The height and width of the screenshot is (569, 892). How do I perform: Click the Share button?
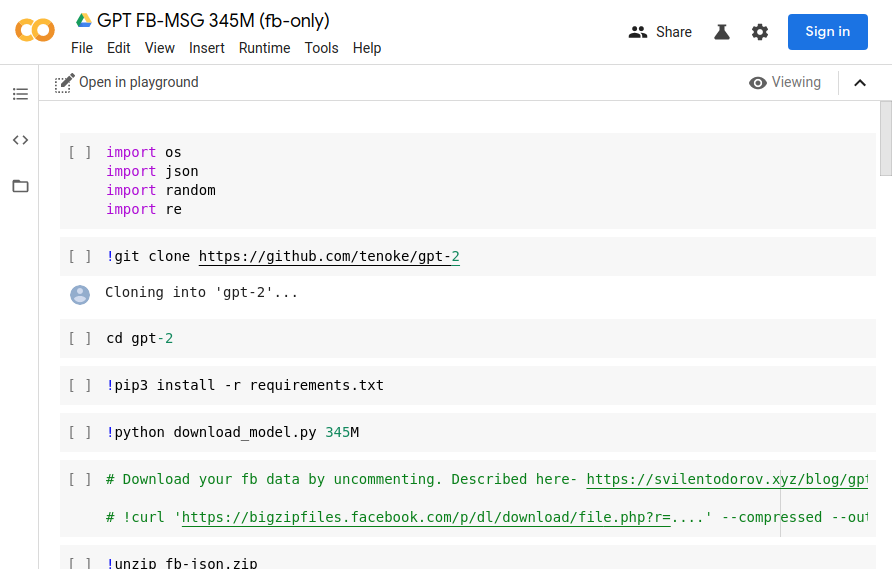660,32
